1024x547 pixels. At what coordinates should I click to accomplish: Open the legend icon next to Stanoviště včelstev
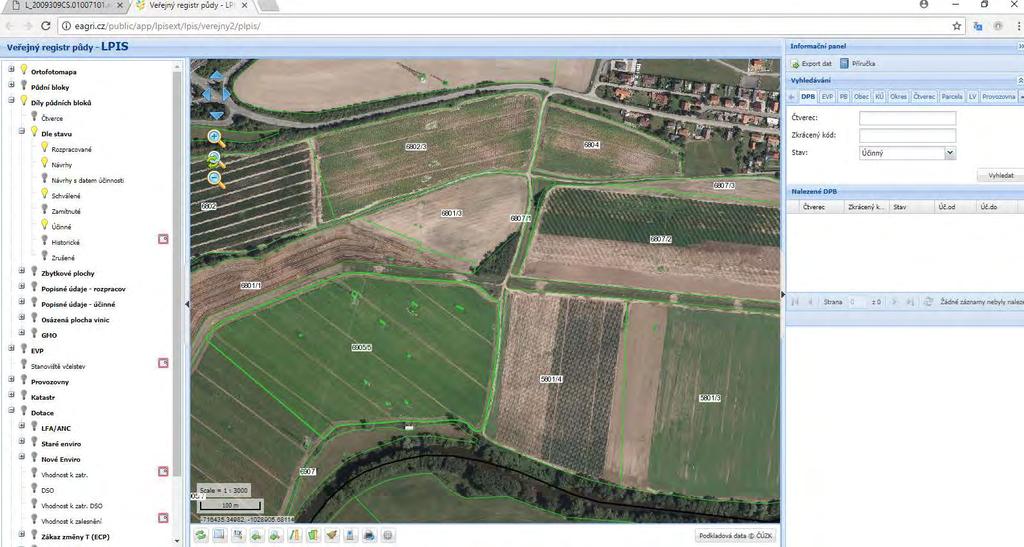pos(163,363)
